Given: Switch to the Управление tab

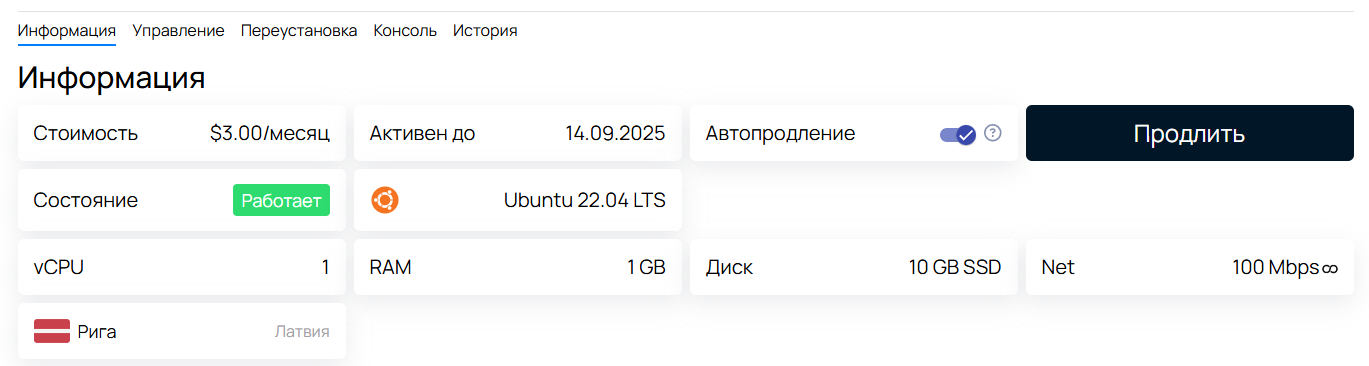Looking at the screenshot, I should [178, 30].
